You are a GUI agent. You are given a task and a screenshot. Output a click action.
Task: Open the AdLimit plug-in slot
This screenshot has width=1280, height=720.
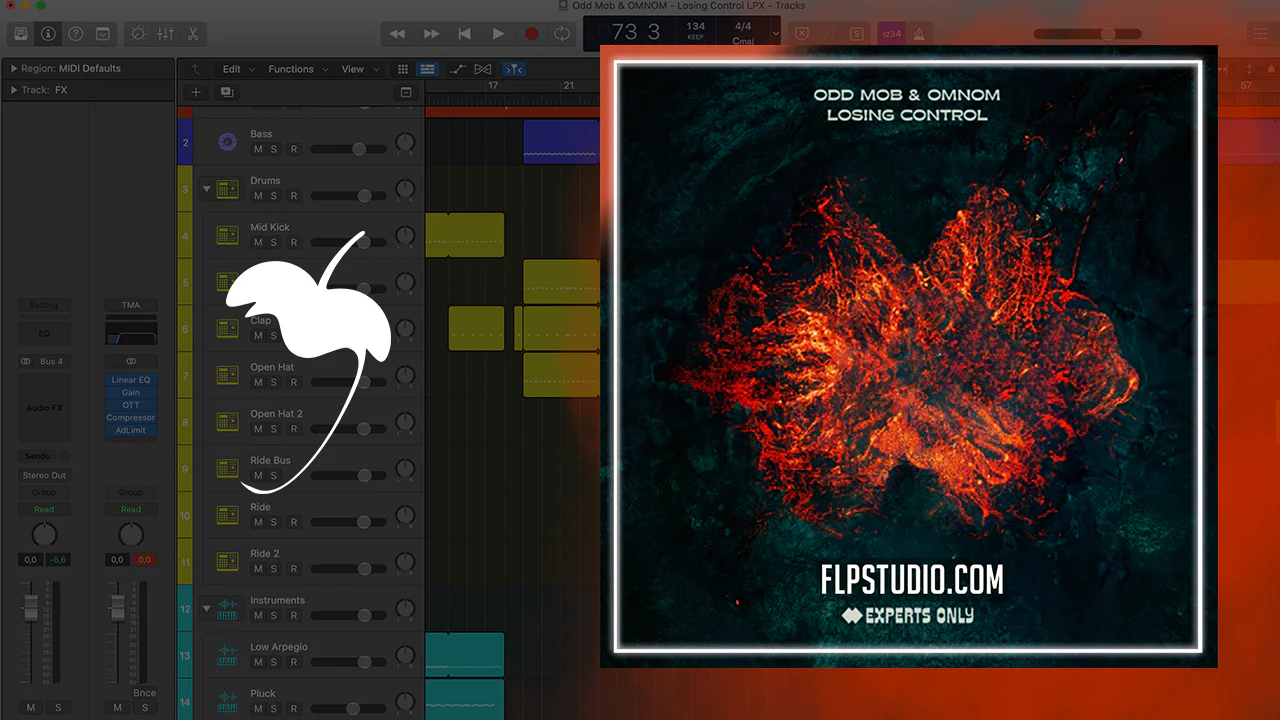(131, 430)
